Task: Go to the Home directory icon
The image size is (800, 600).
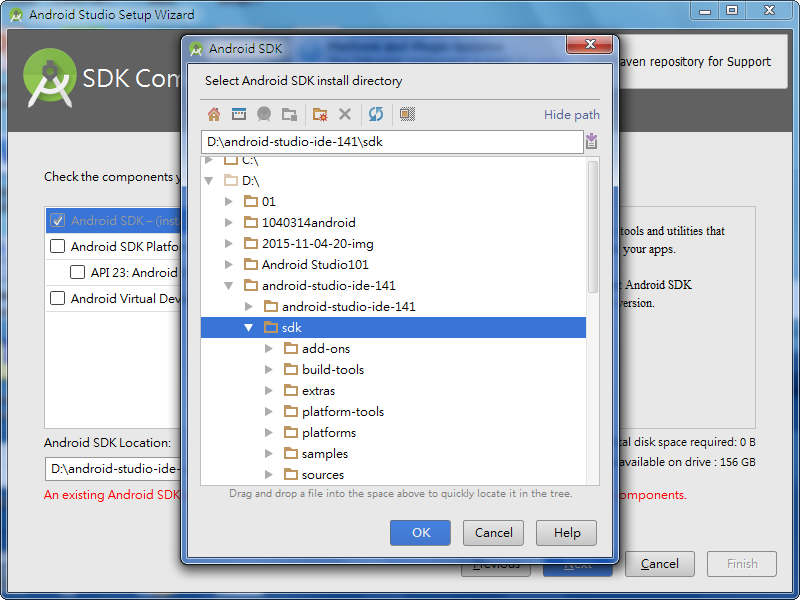Action: click(214, 114)
